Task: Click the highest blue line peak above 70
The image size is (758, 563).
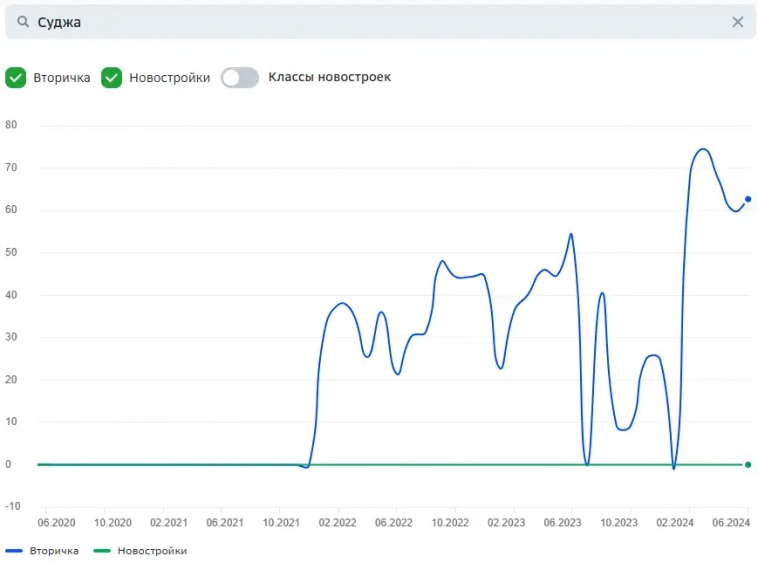Action: point(703,149)
